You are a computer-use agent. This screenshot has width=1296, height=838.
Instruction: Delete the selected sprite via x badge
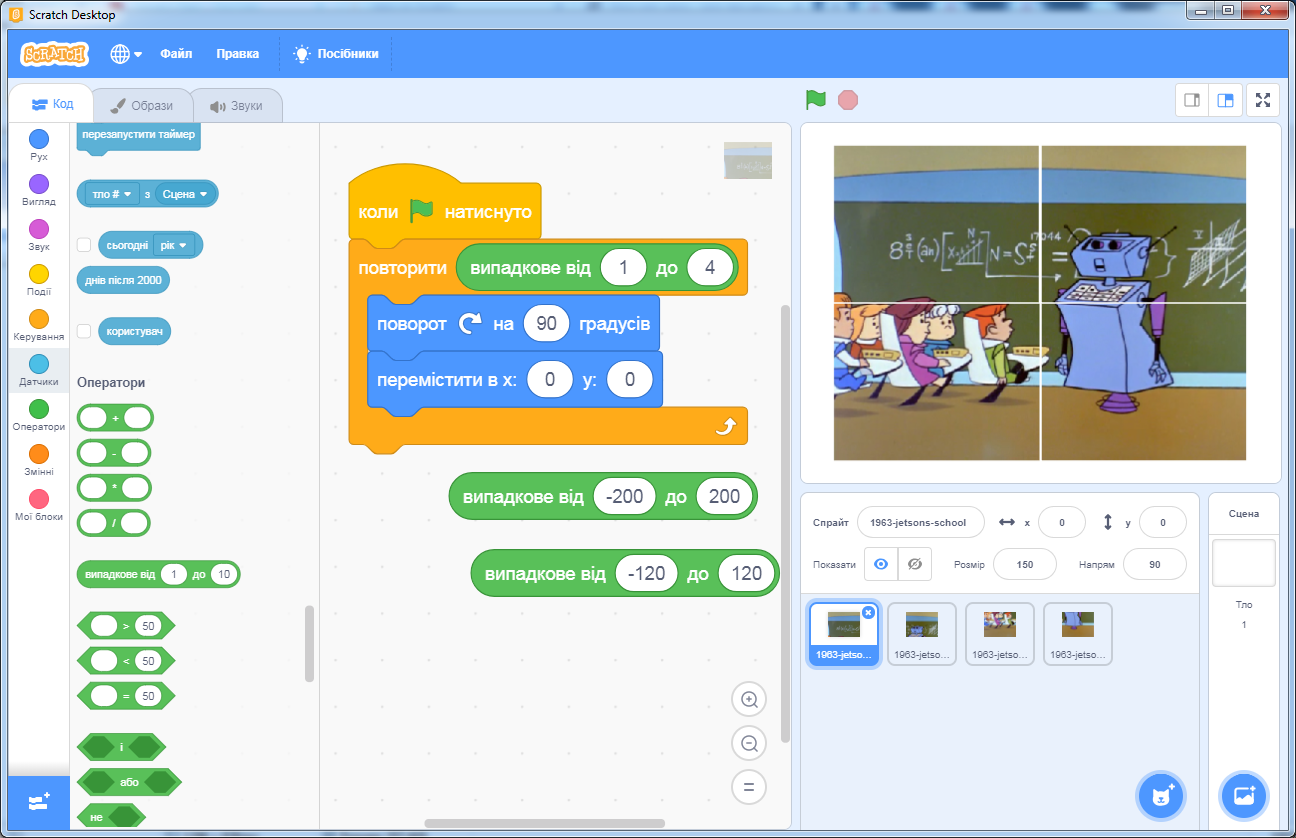(868, 612)
